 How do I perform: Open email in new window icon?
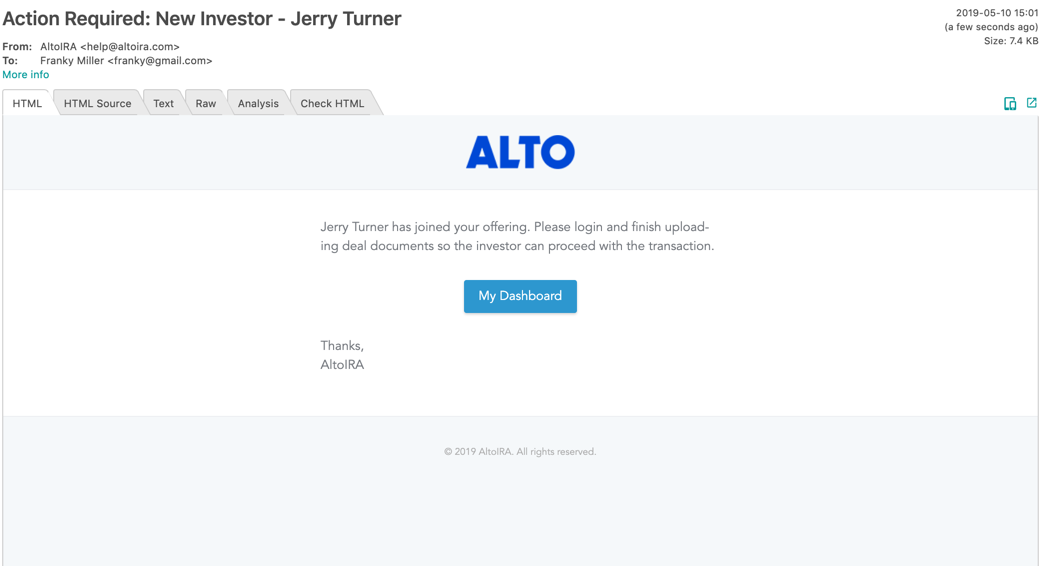(x=1031, y=103)
